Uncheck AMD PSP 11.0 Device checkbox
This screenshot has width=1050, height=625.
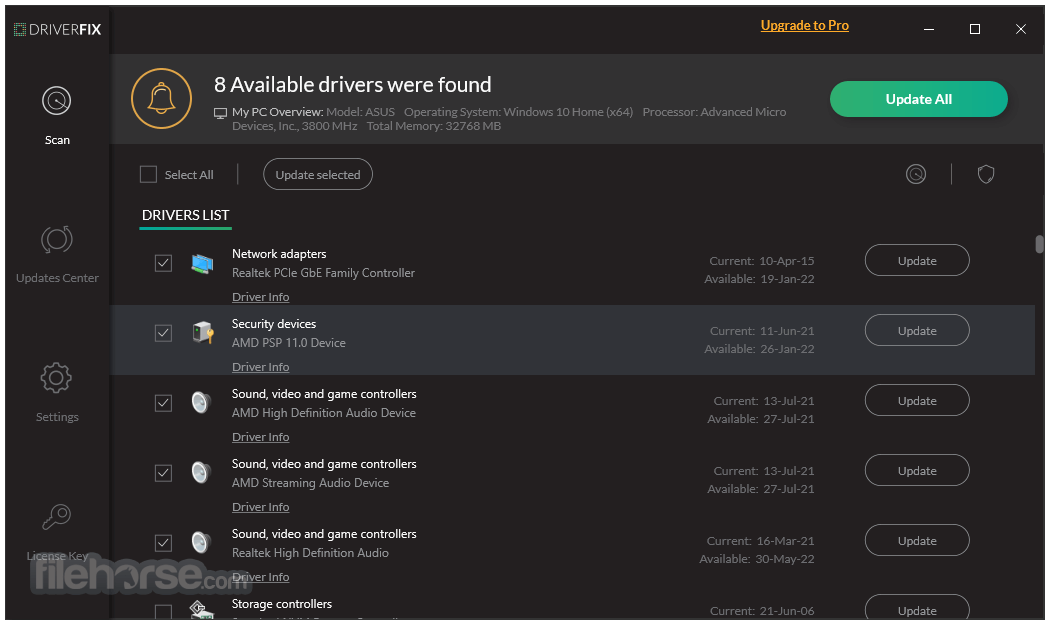(163, 333)
